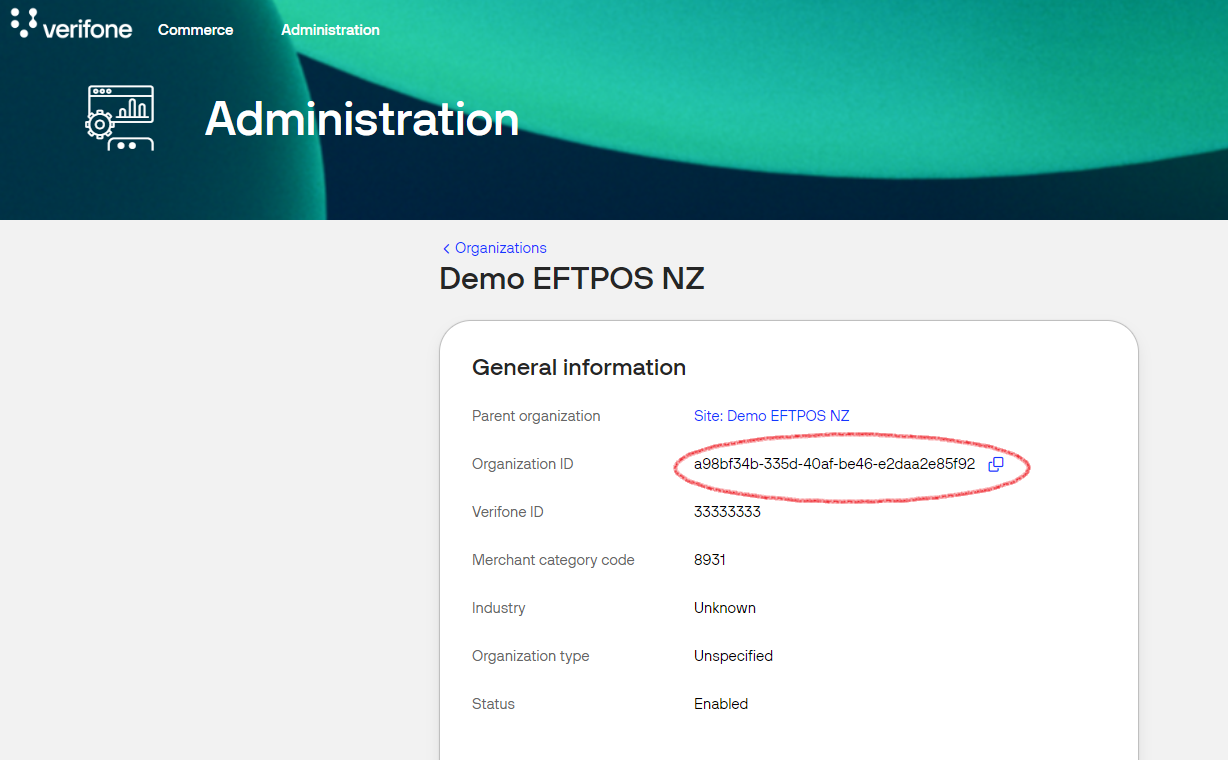Click the General information heading
The width and height of the screenshot is (1228, 760).
tap(579, 367)
